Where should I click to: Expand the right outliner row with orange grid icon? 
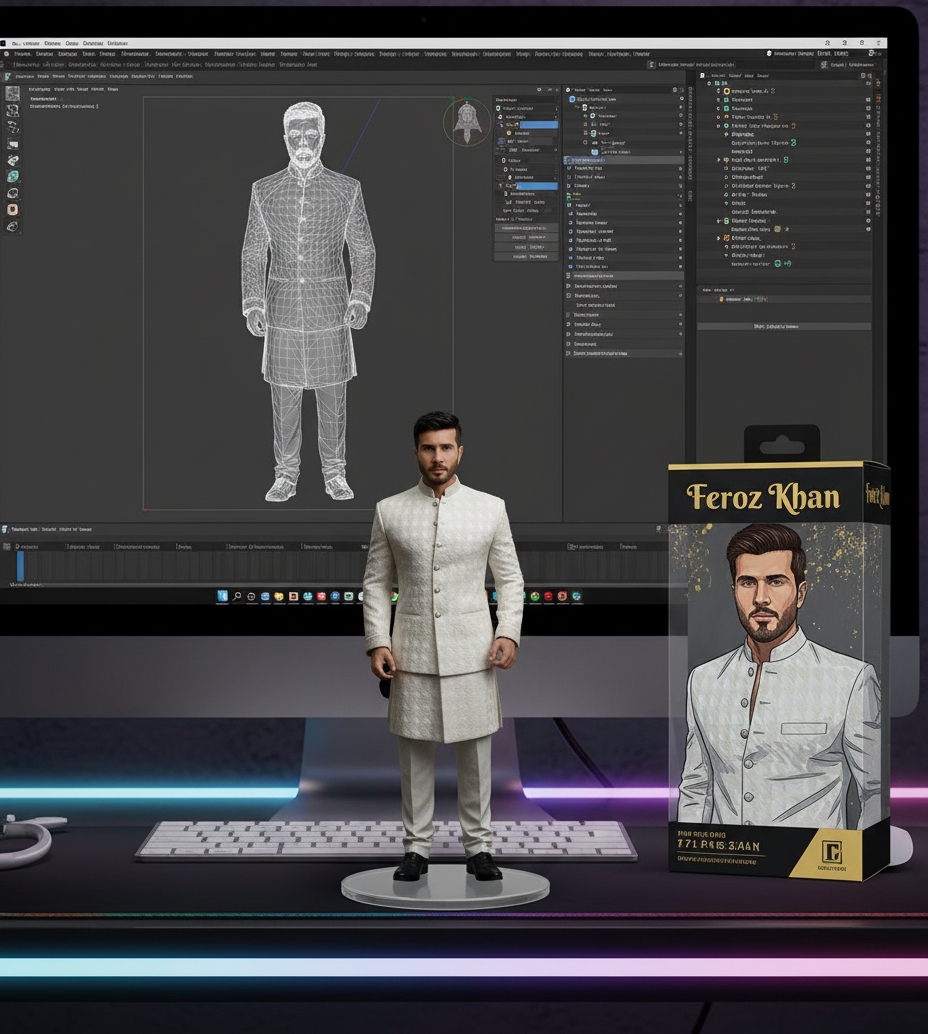719,238
